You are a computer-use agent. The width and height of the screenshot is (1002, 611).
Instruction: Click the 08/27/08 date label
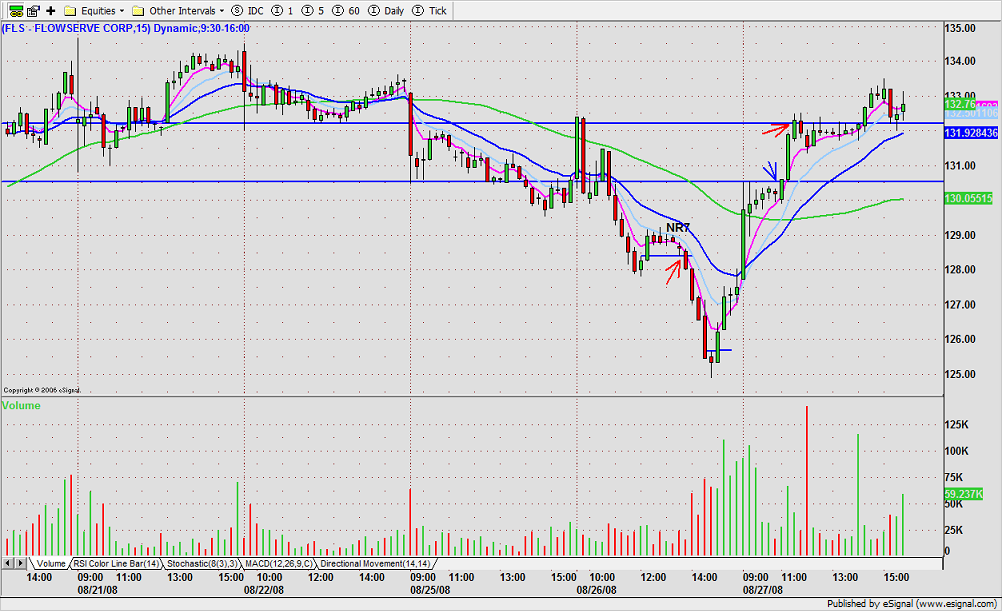(x=762, y=589)
